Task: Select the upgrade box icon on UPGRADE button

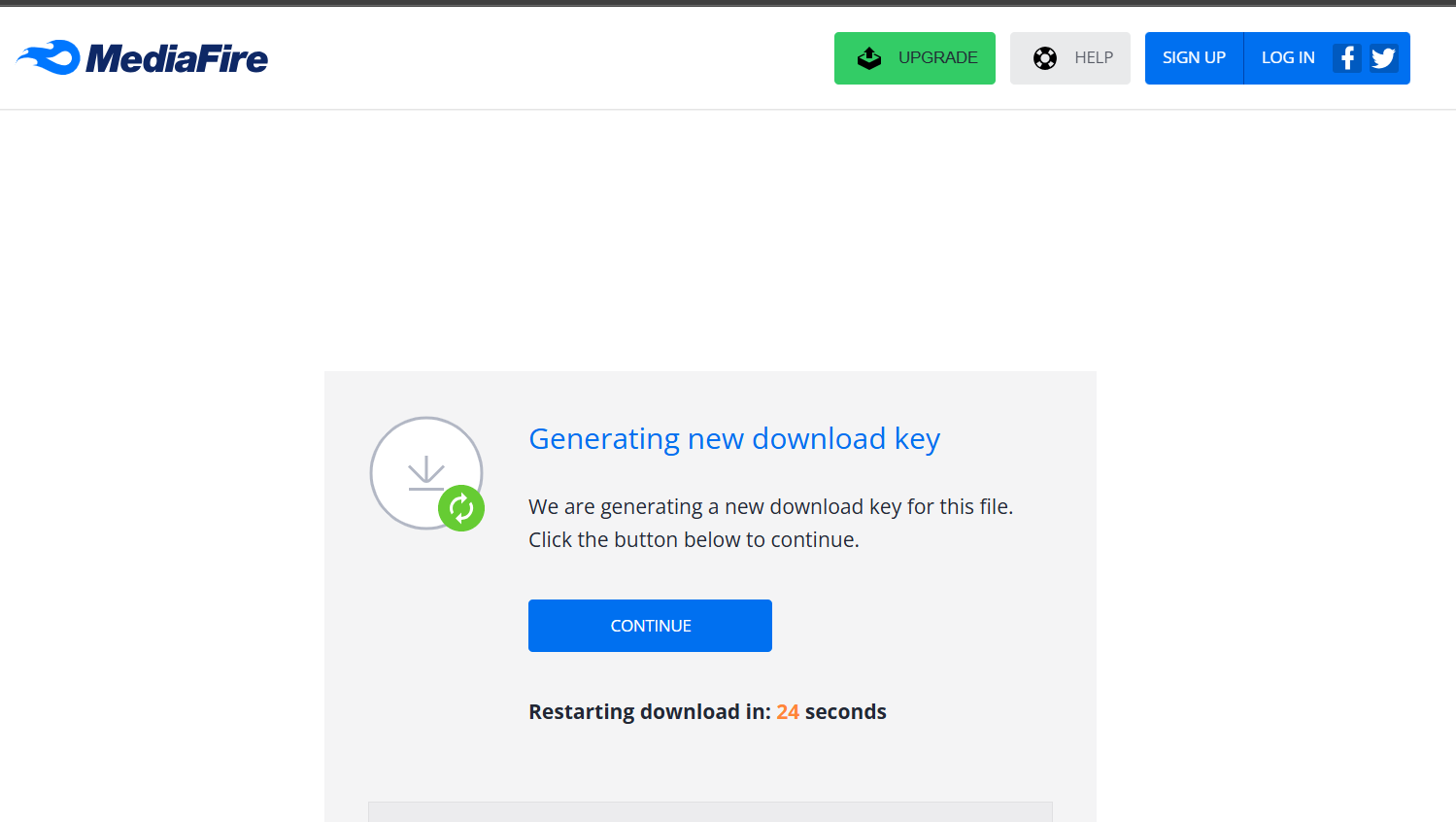Action: click(x=867, y=57)
